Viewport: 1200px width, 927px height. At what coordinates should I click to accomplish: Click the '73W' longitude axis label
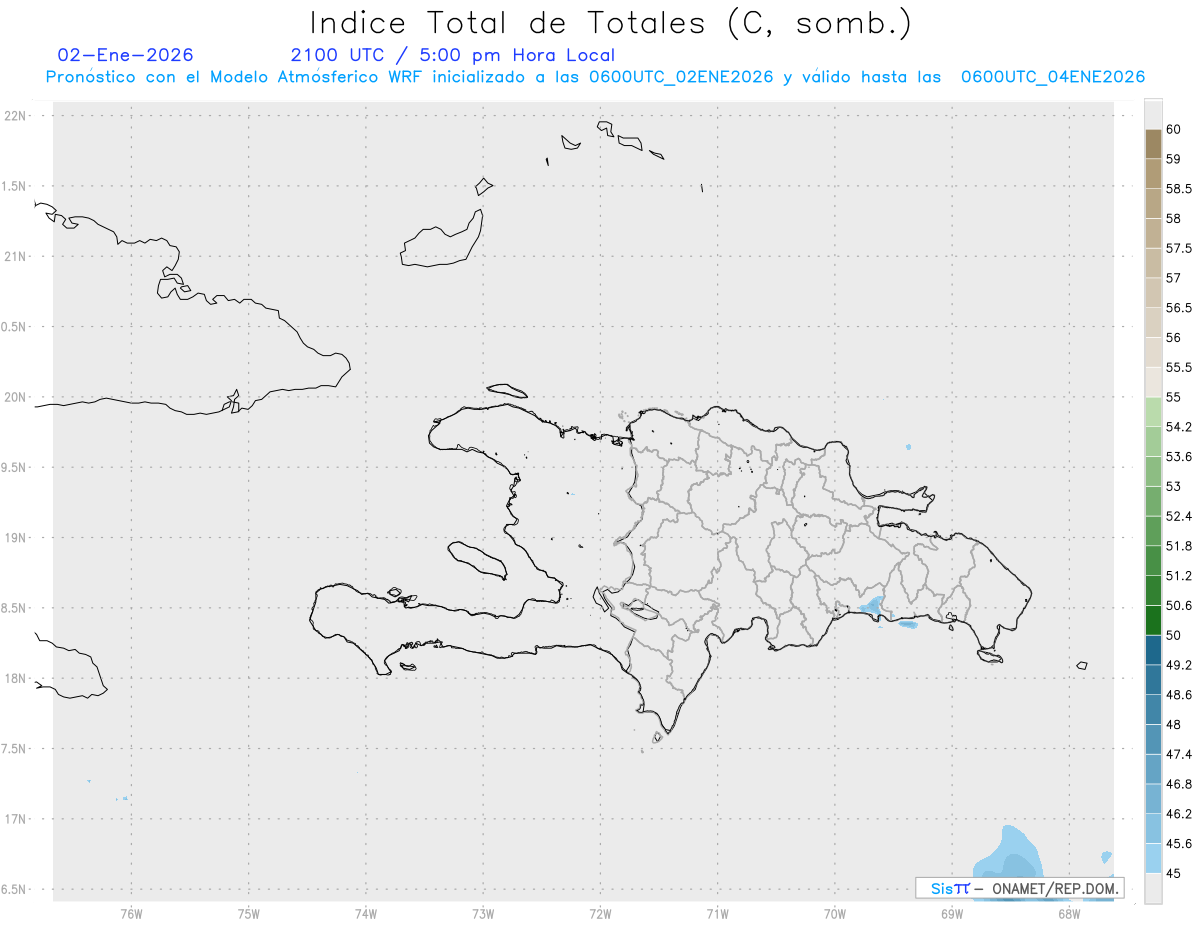click(x=483, y=914)
